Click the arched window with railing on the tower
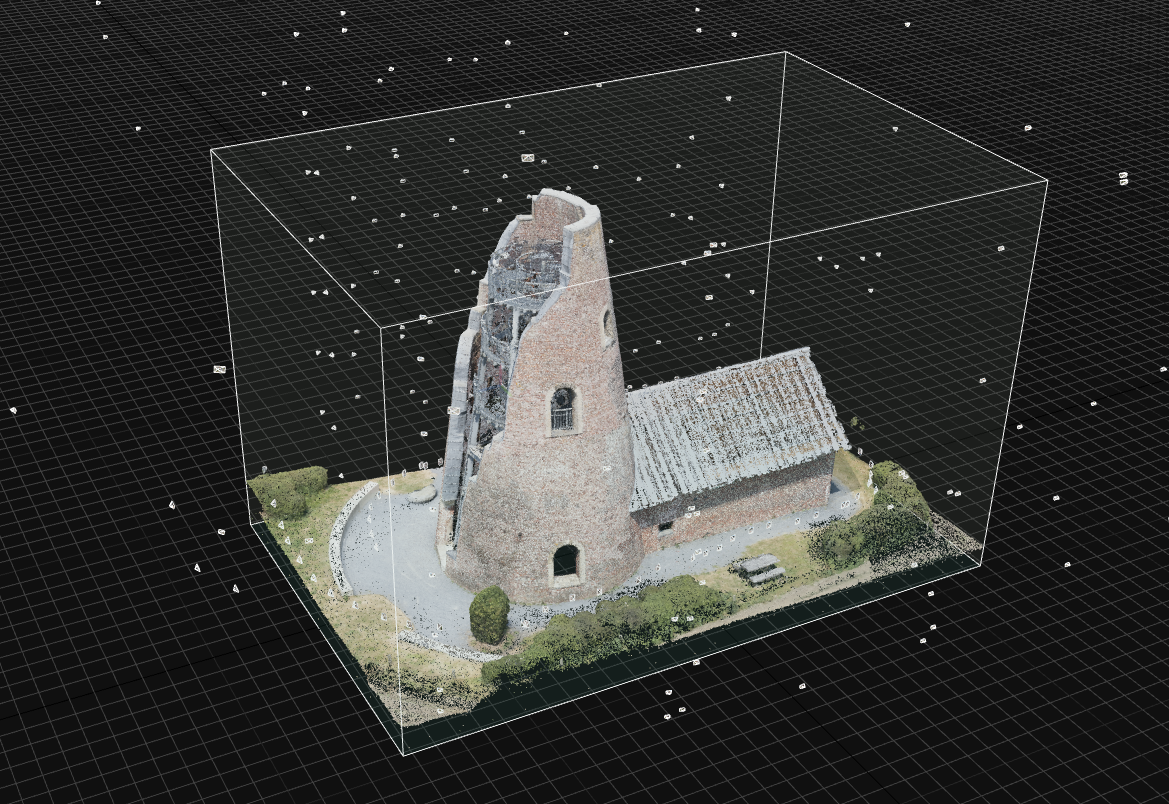 (563, 410)
